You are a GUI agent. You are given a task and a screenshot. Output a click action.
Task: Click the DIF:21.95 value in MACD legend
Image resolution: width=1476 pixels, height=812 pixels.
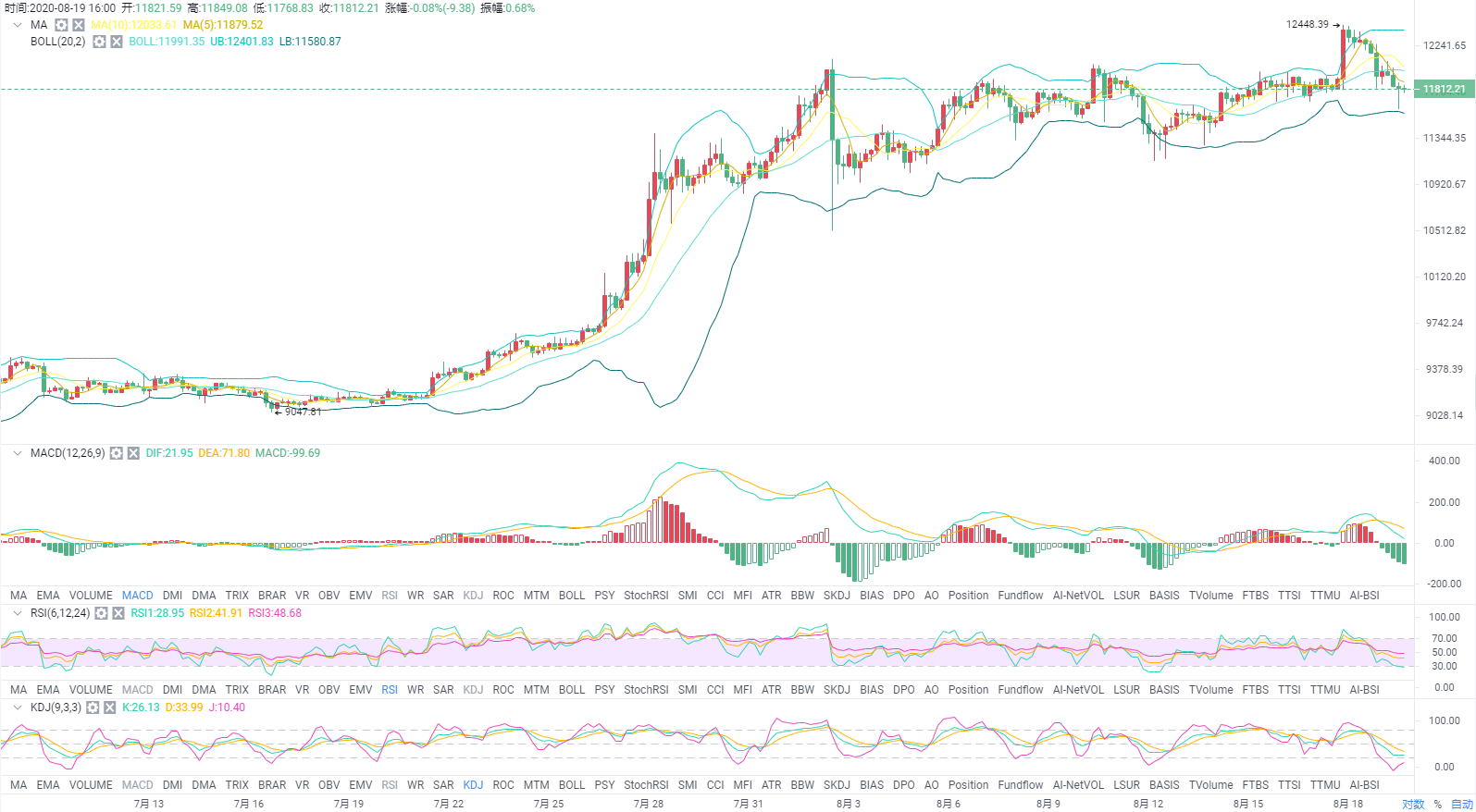tap(169, 453)
